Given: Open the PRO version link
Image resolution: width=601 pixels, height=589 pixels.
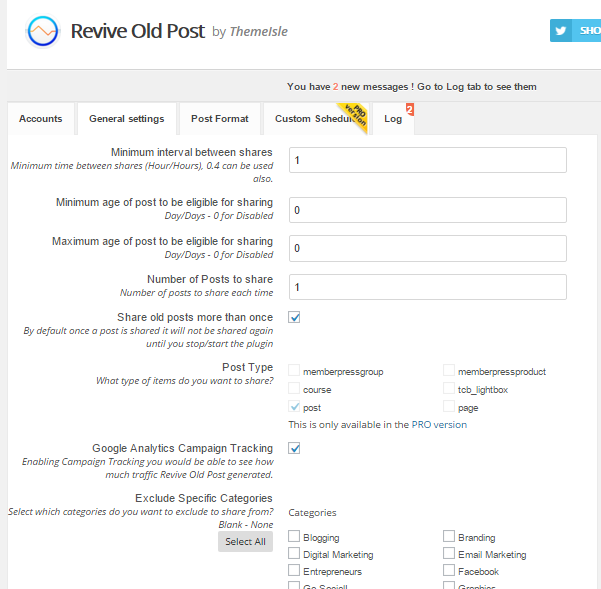Looking at the screenshot, I should (439, 425).
